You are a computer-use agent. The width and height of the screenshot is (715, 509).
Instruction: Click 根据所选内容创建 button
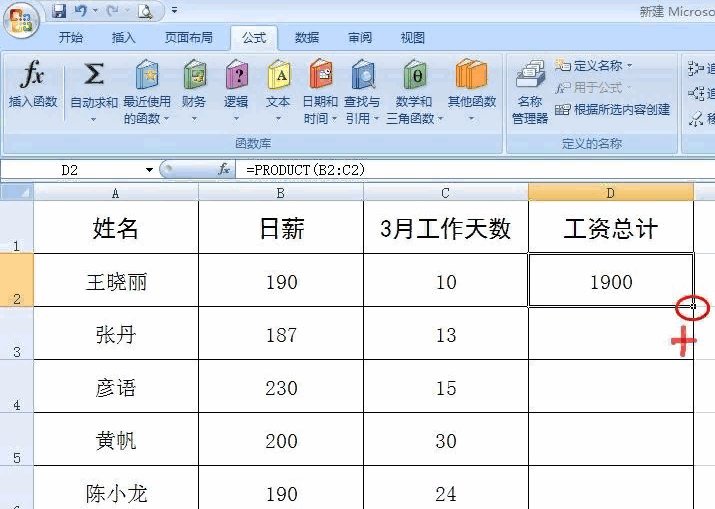coord(612,110)
